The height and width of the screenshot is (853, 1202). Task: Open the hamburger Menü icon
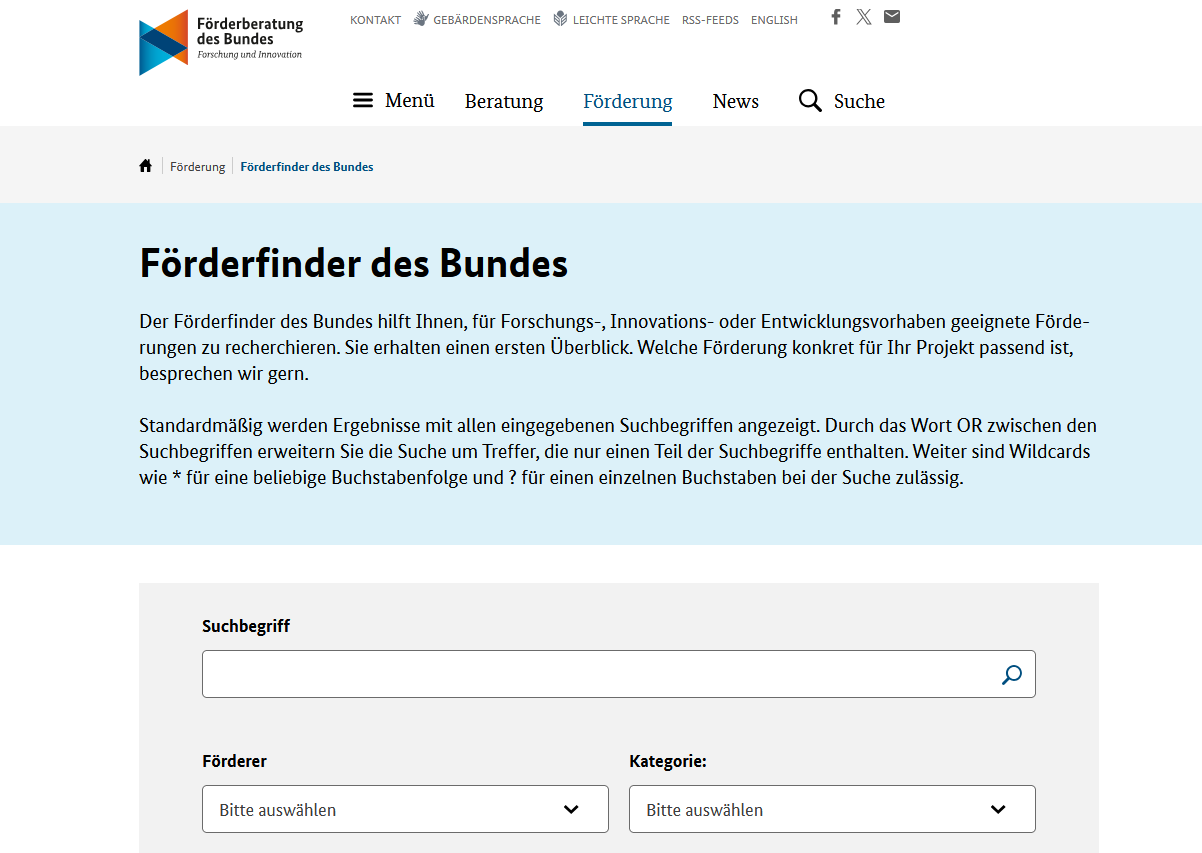(x=363, y=101)
